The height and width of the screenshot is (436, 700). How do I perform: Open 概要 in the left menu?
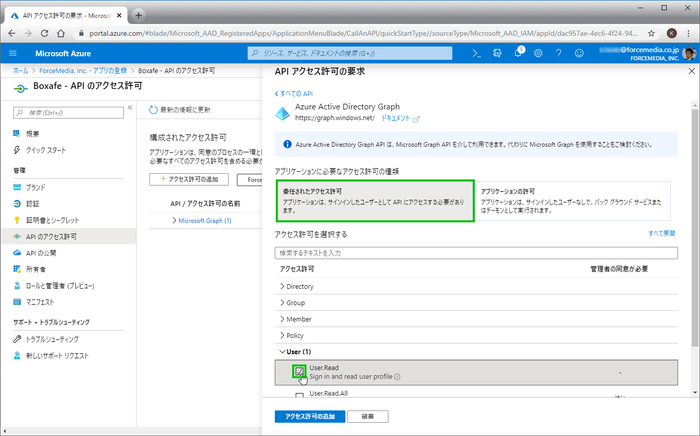33,133
